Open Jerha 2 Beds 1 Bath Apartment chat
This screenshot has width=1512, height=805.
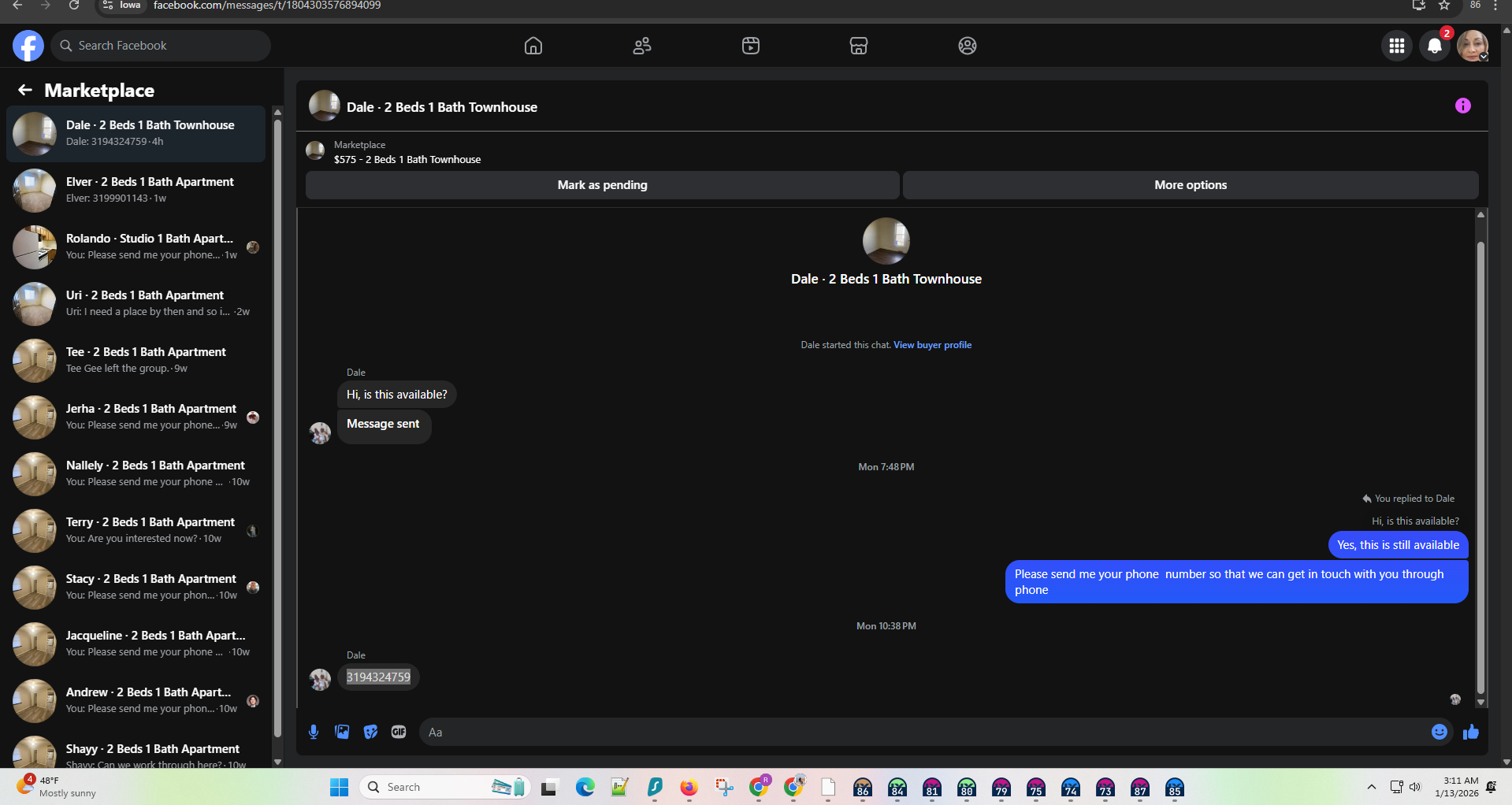tap(136, 417)
